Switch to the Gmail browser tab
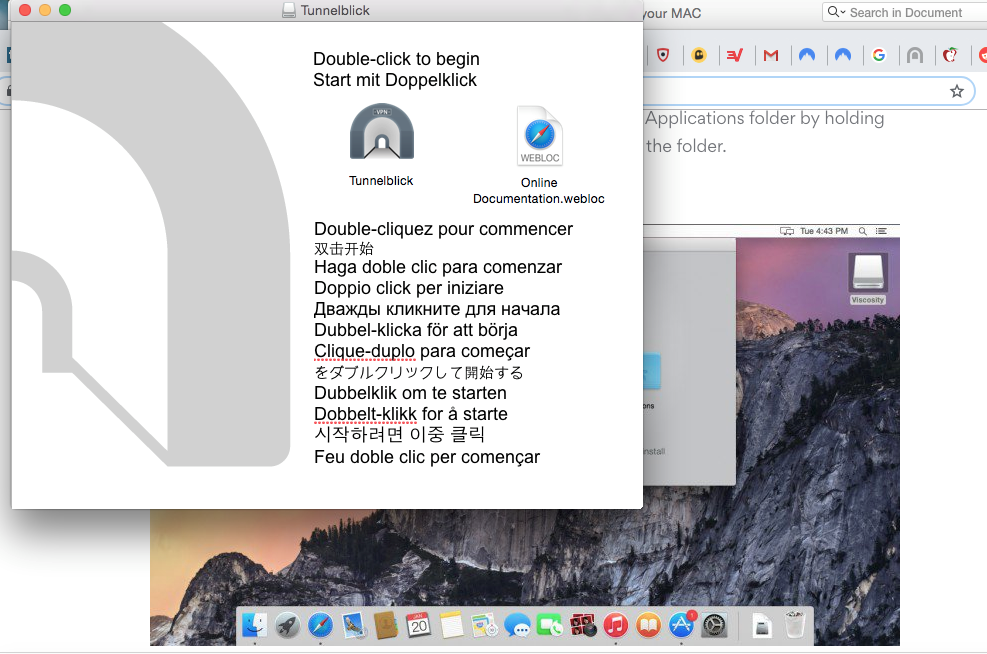The image size is (987, 654). 770,55
